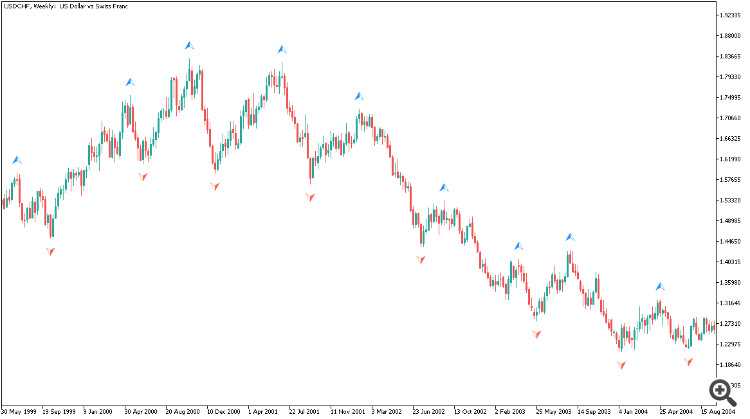Select the blue arrow marker above the July 2001 peak
Viewport: 750px width, 419px height.
(282, 49)
